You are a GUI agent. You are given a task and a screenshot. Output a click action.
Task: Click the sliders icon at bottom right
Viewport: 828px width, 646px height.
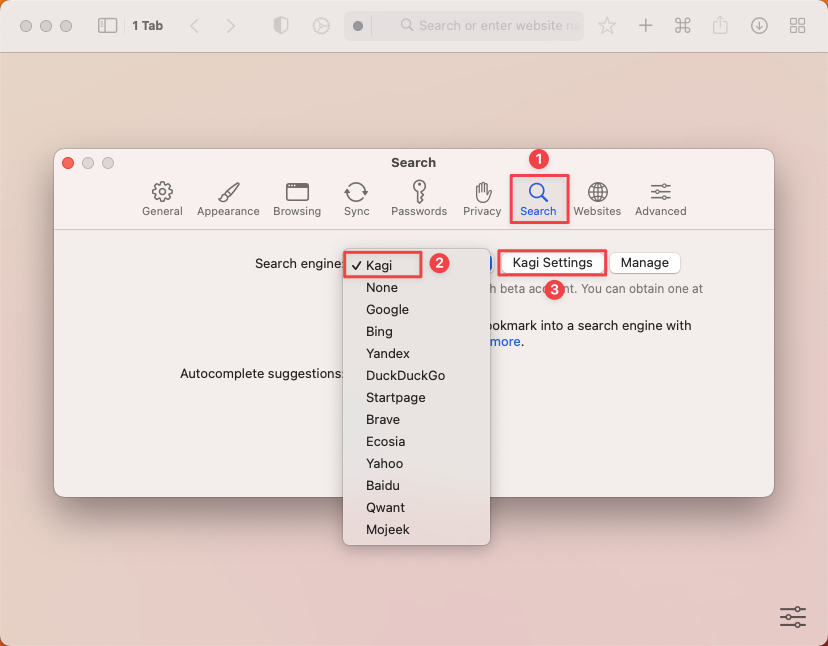[792, 617]
